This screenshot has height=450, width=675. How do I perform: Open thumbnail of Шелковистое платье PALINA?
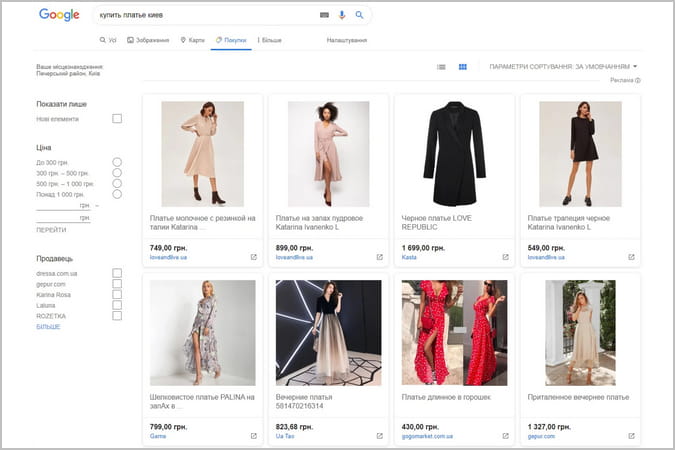coord(202,332)
